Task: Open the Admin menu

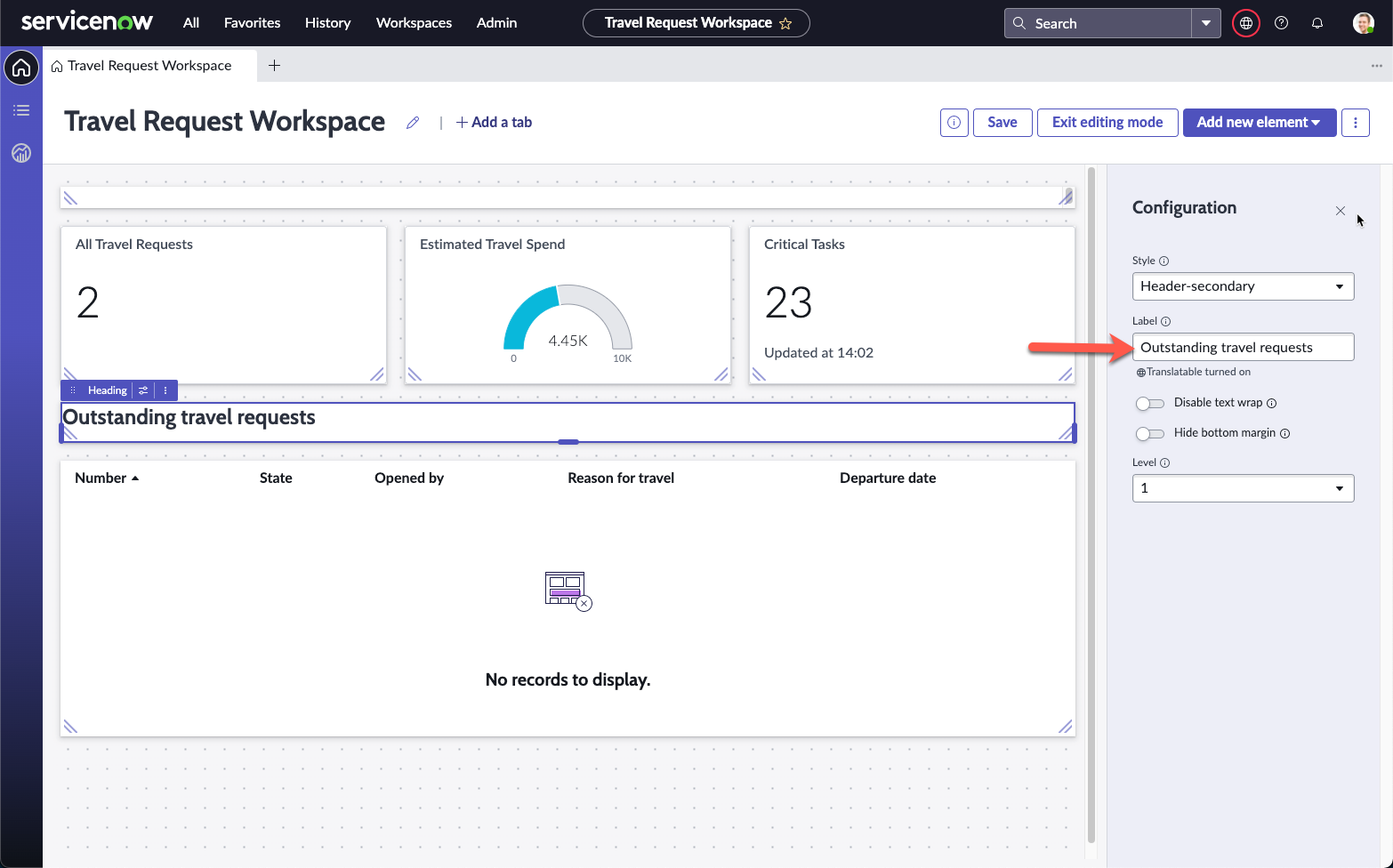Action: pos(496,23)
